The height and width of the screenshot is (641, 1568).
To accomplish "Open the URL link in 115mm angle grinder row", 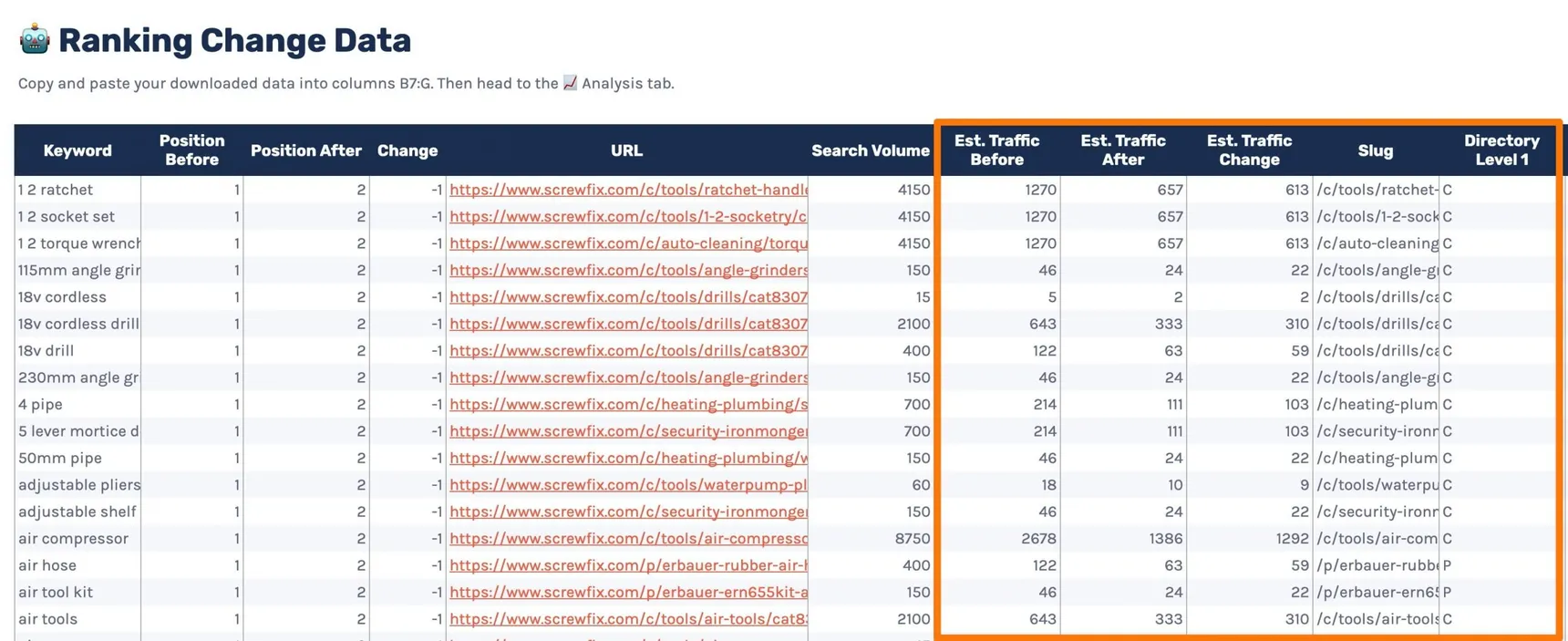I will point(628,270).
